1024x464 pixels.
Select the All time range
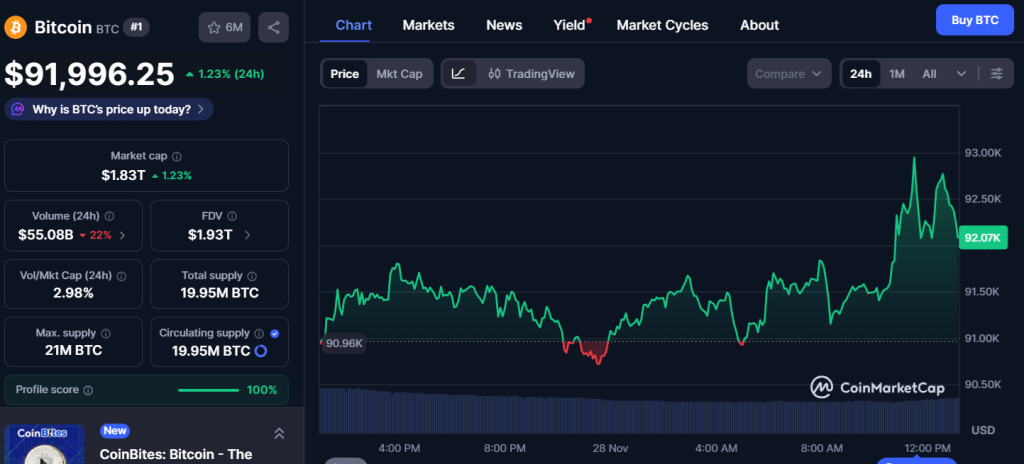tap(929, 74)
